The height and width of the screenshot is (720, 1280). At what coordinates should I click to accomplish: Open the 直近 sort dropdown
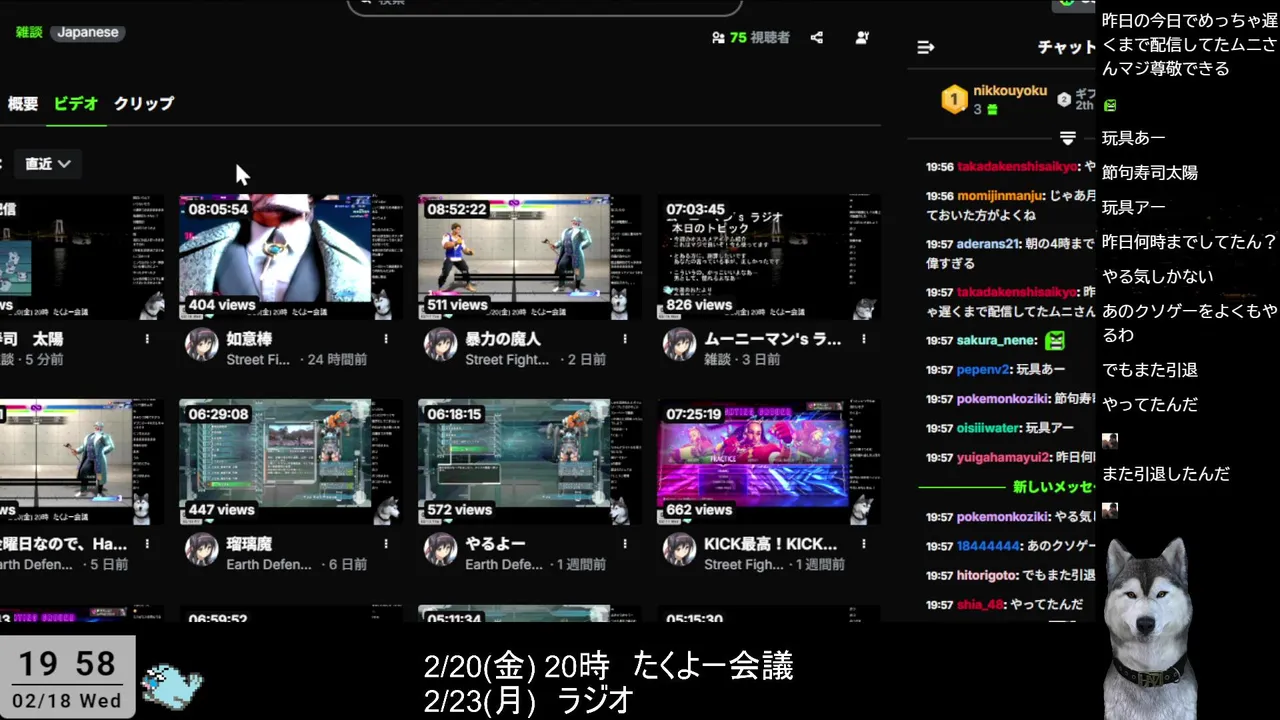tap(48, 164)
